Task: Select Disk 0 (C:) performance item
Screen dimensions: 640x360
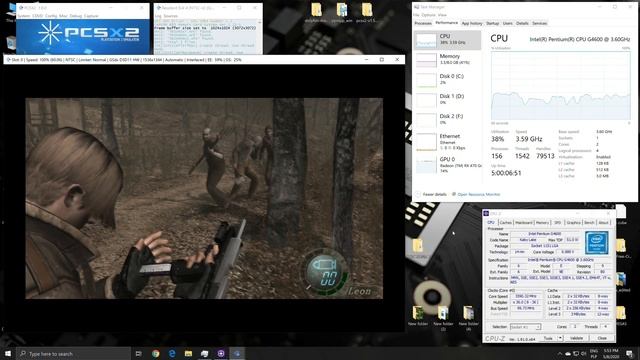Action: (447, 80)
